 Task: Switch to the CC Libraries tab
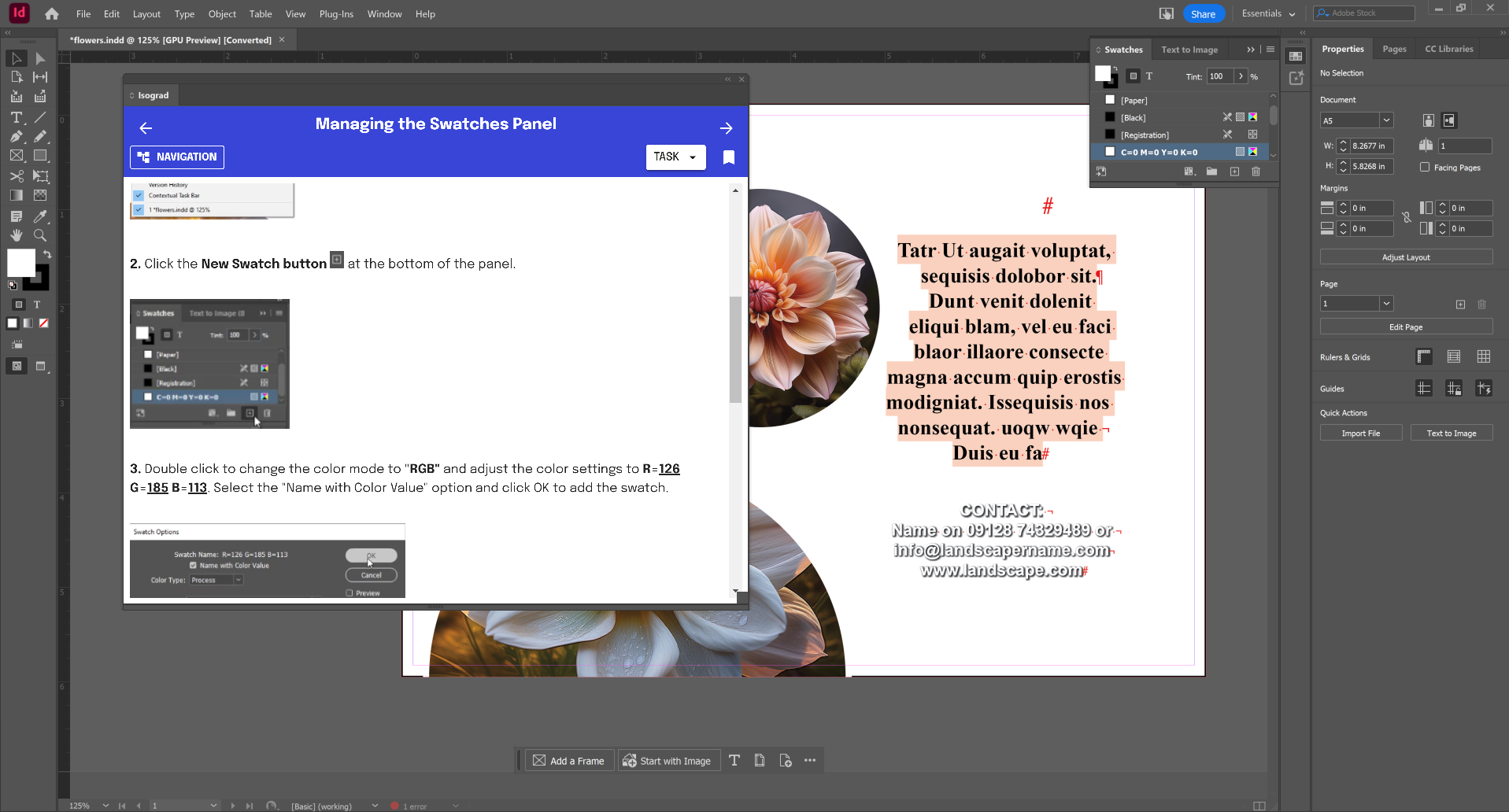click(x=1449, y=49)
